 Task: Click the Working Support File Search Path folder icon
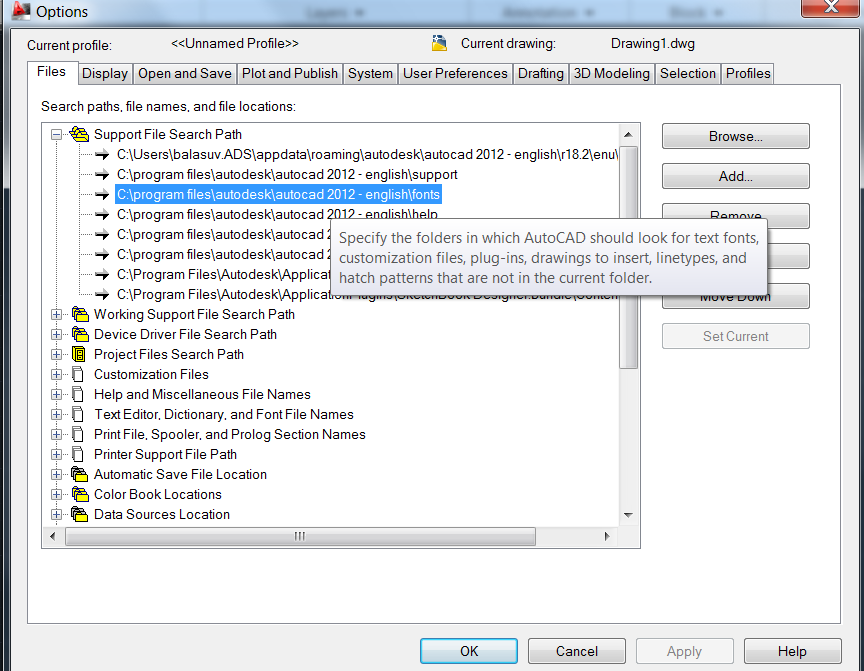80,315
